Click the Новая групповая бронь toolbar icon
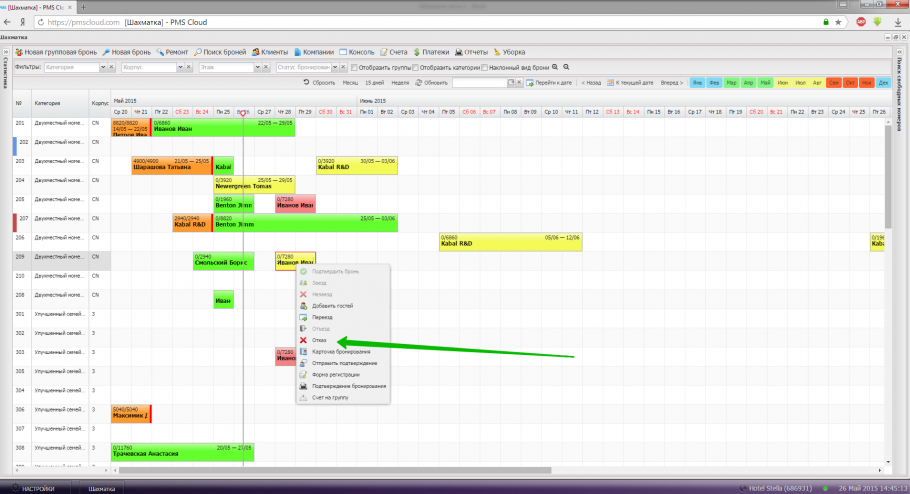Screen dimensions: 910x494 click(19, 51)
